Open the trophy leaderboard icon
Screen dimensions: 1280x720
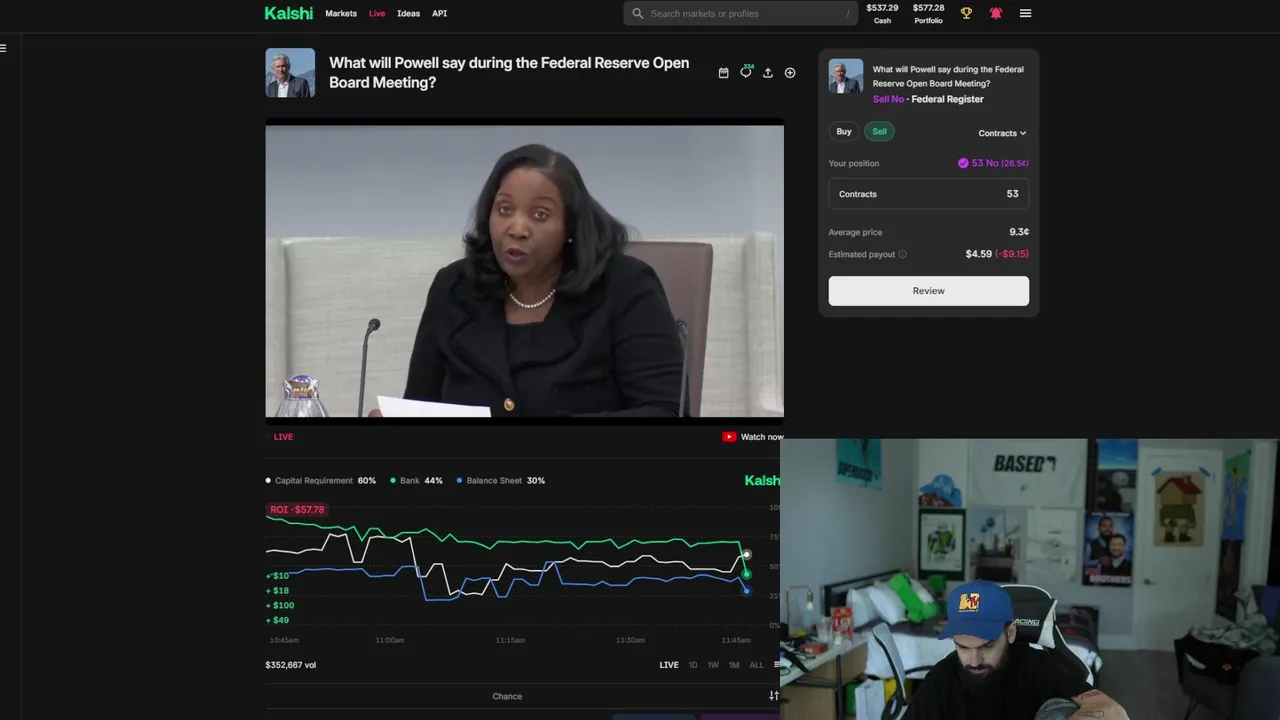coord(966,13)
